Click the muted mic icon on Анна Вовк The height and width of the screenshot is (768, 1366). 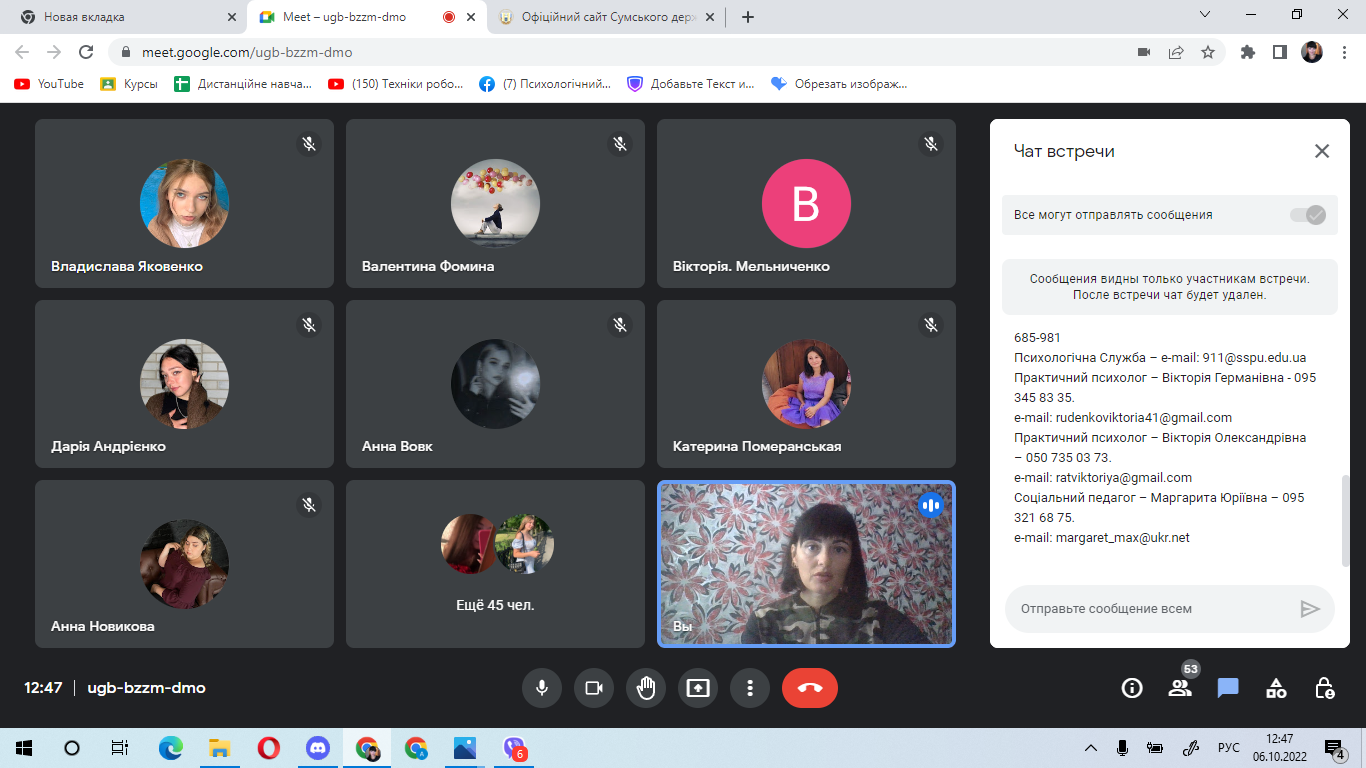pos(620,324)
